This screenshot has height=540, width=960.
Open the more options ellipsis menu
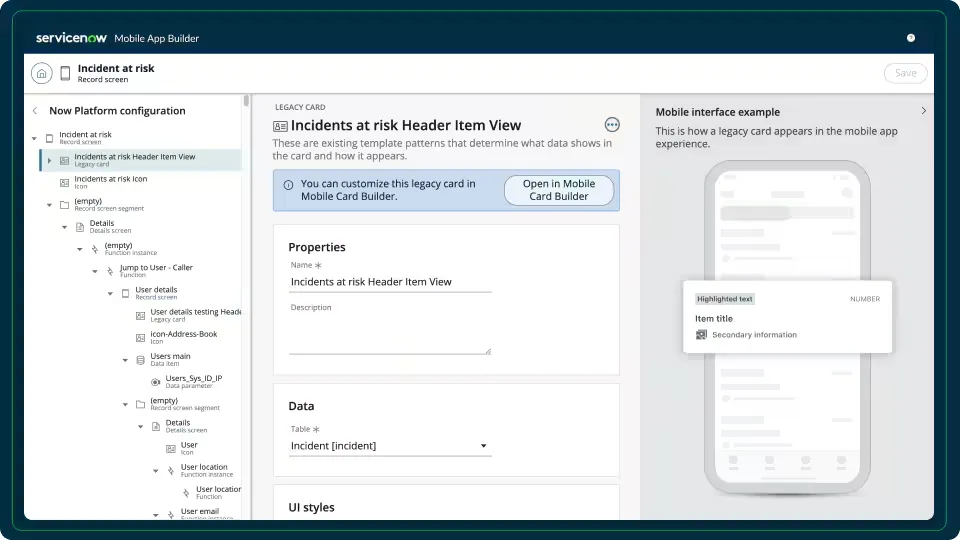612,125
